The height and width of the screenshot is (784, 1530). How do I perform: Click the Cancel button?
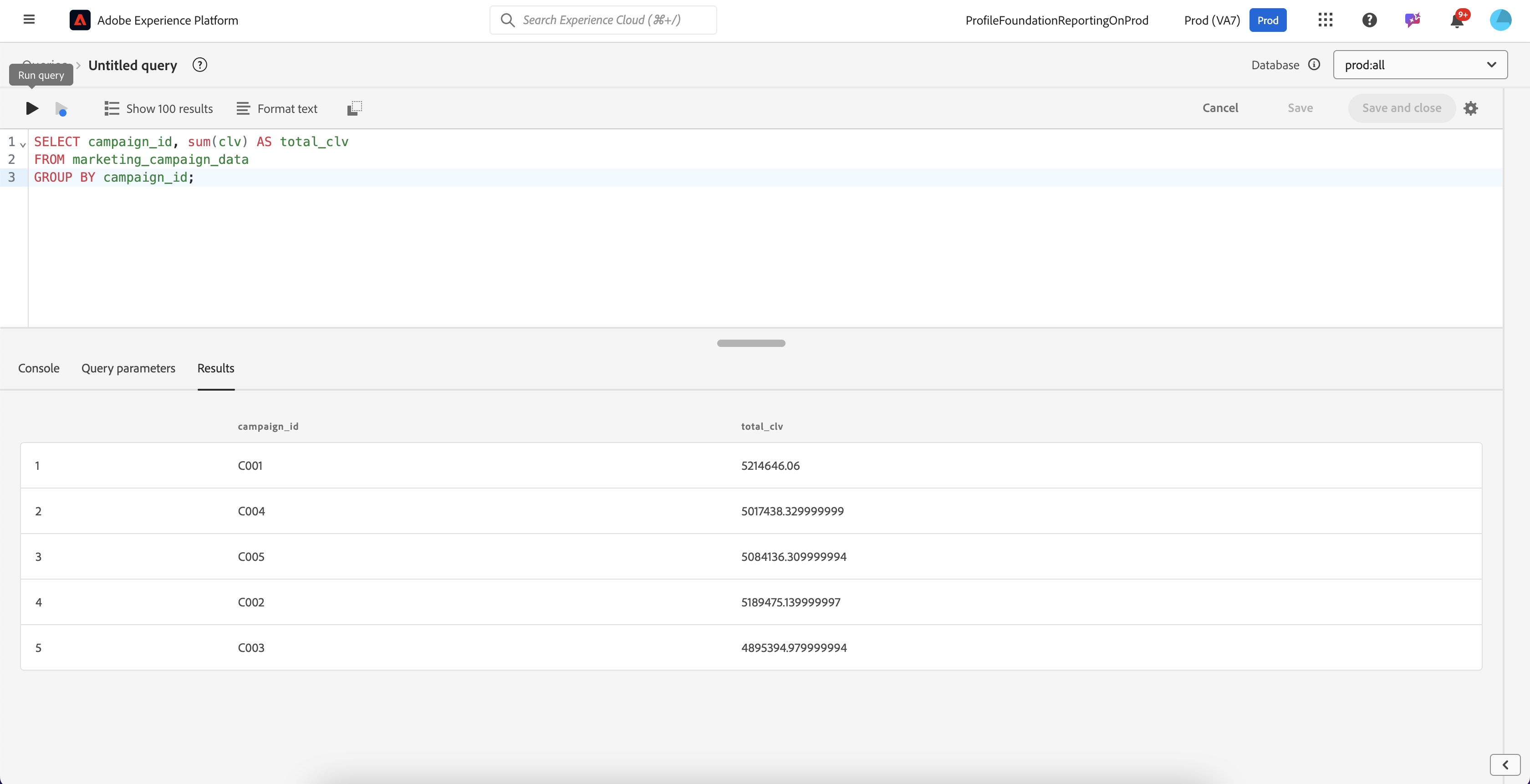(x=1220, y=108)
